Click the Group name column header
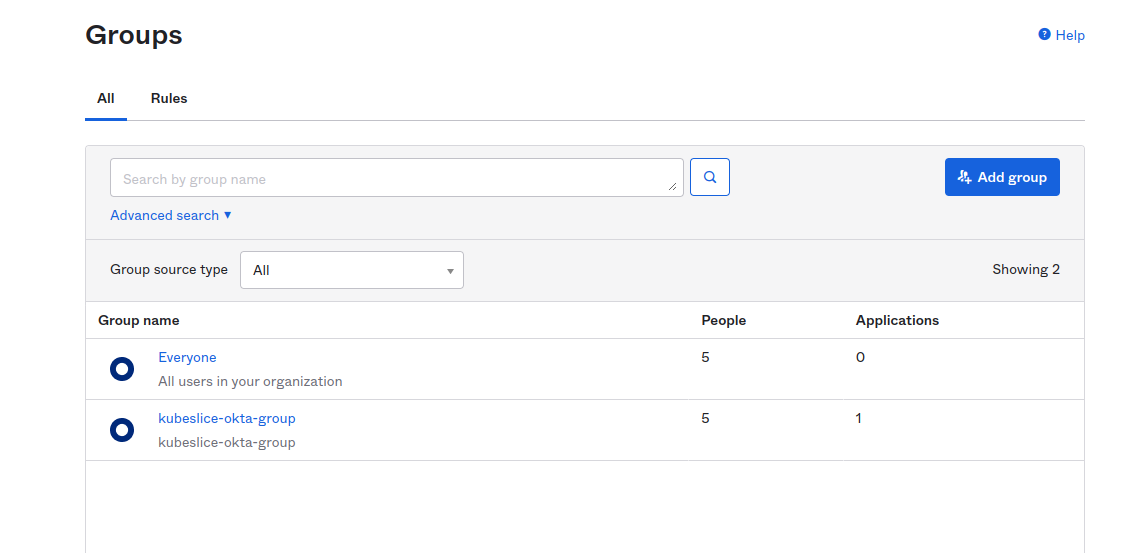This screenshot has width=1142, height=553. click(x=138, y=320)
